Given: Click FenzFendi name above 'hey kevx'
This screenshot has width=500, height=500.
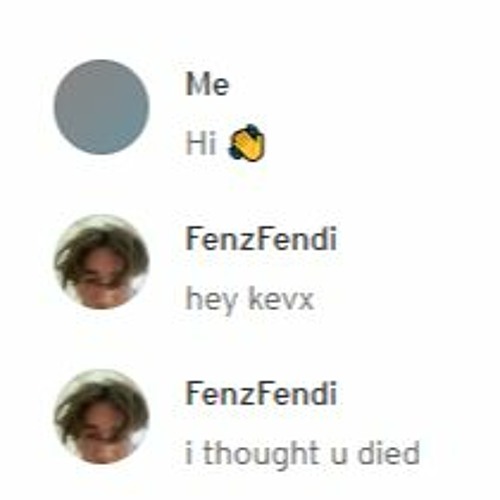Looking at the screenshot, I should click(261, 239).
